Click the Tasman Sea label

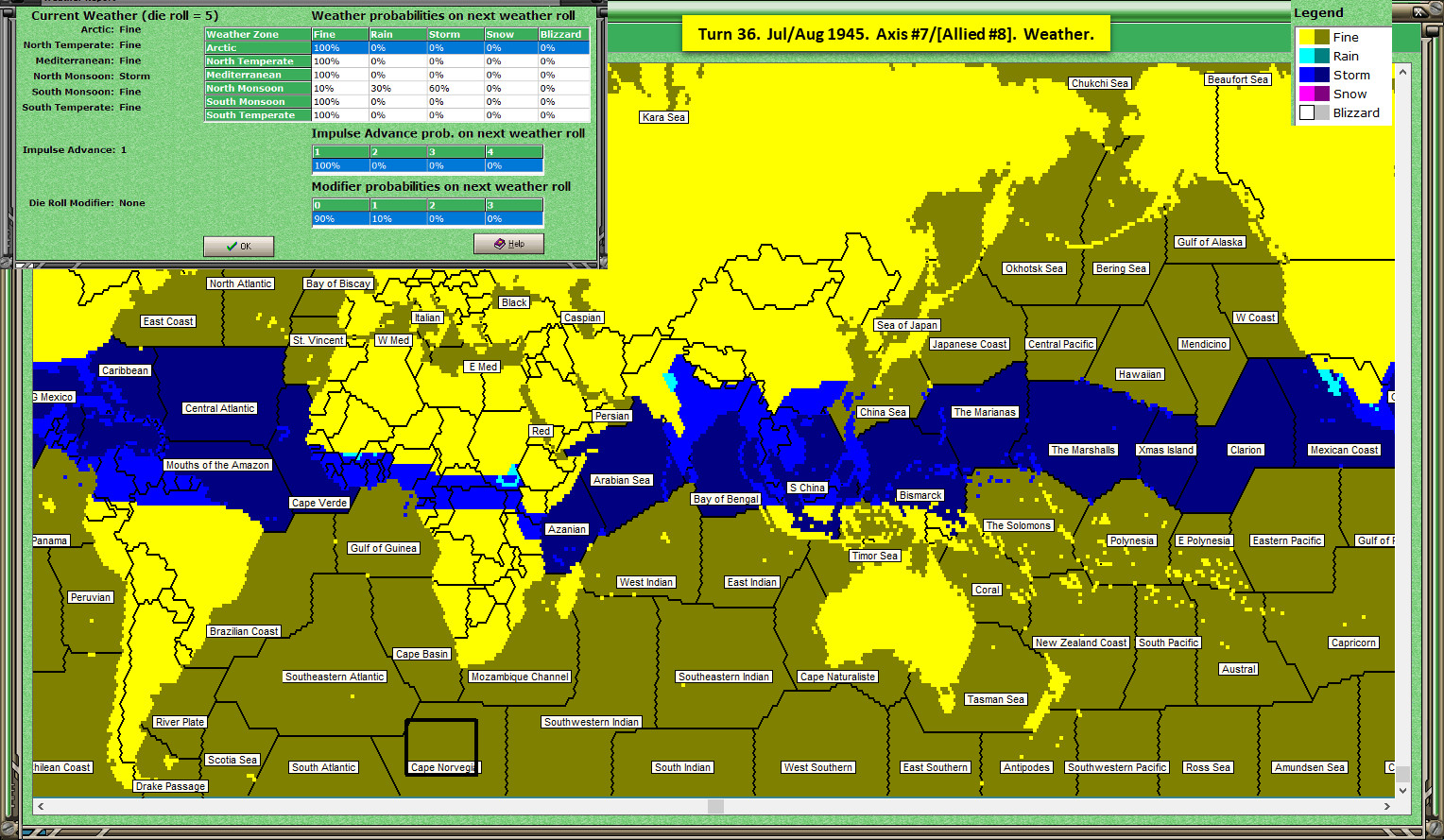996,699
